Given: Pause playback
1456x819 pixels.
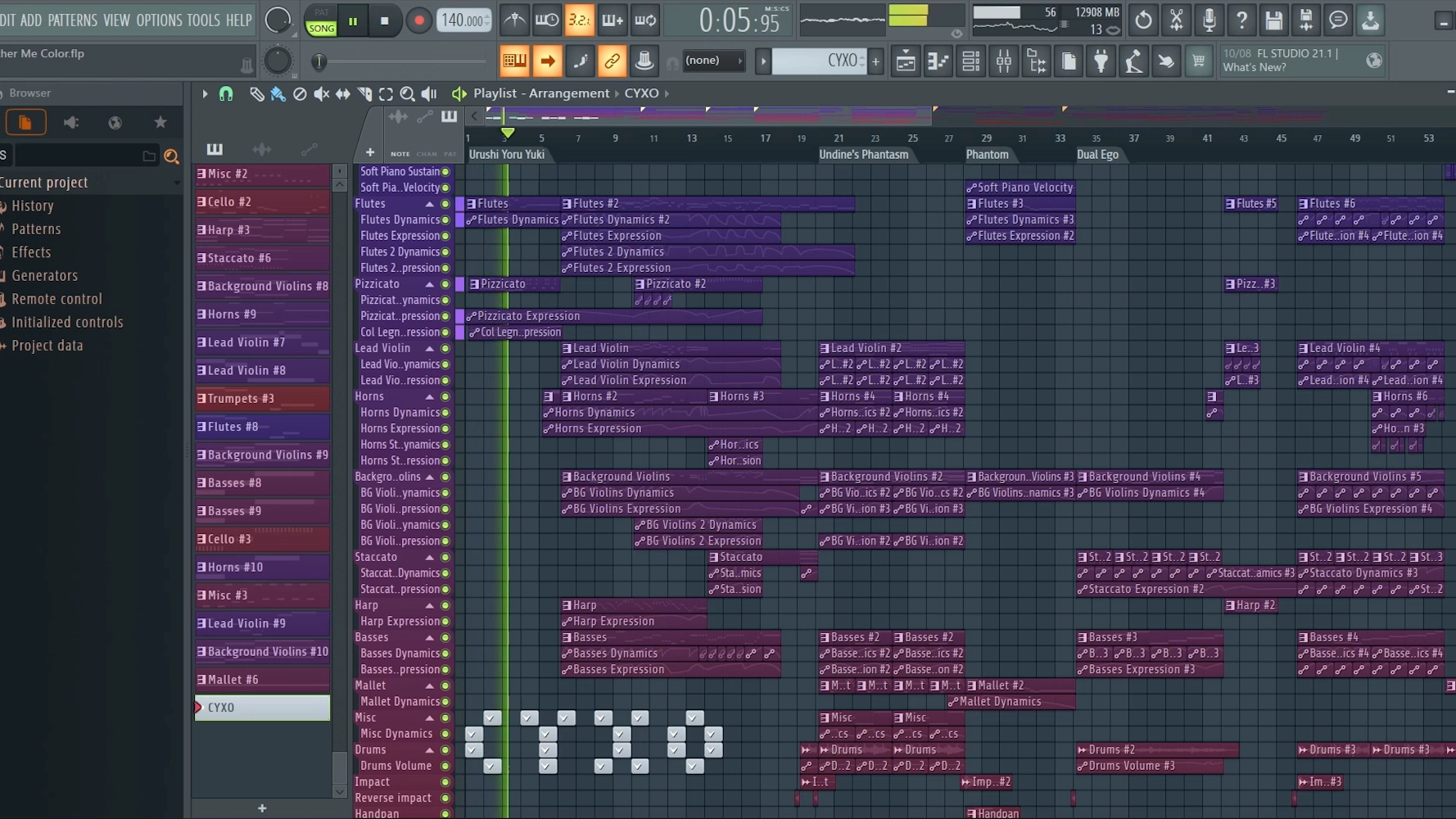Looking at the screenshot, I should pos(353,21).
